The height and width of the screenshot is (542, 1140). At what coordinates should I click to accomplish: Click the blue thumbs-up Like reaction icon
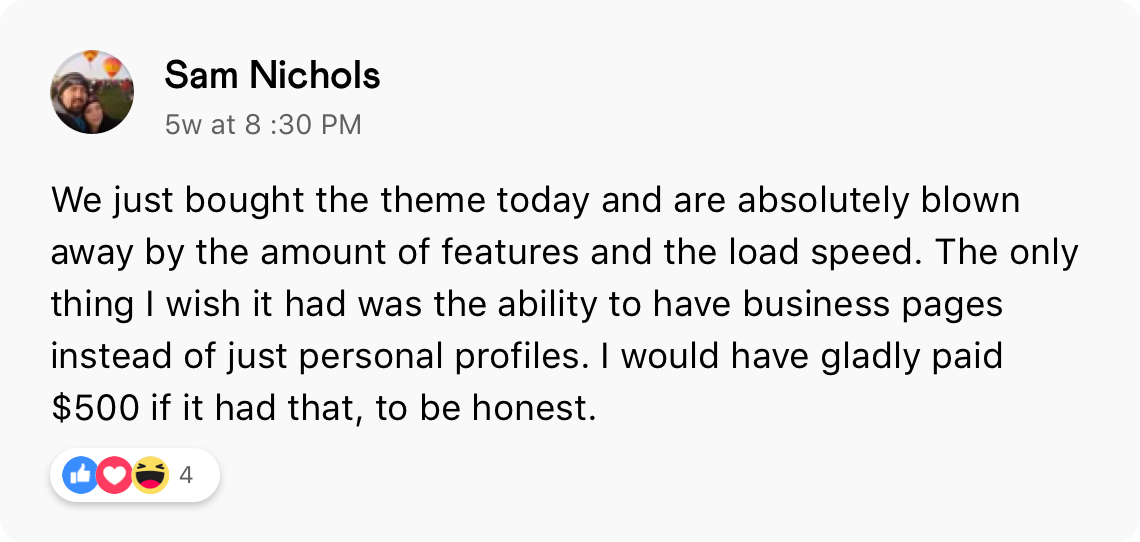pyautogui.click(x=80, y=476)
